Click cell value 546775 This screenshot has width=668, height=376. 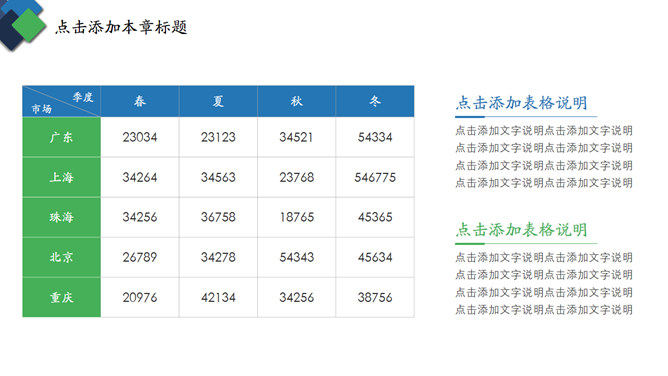(x=375, y=177)
